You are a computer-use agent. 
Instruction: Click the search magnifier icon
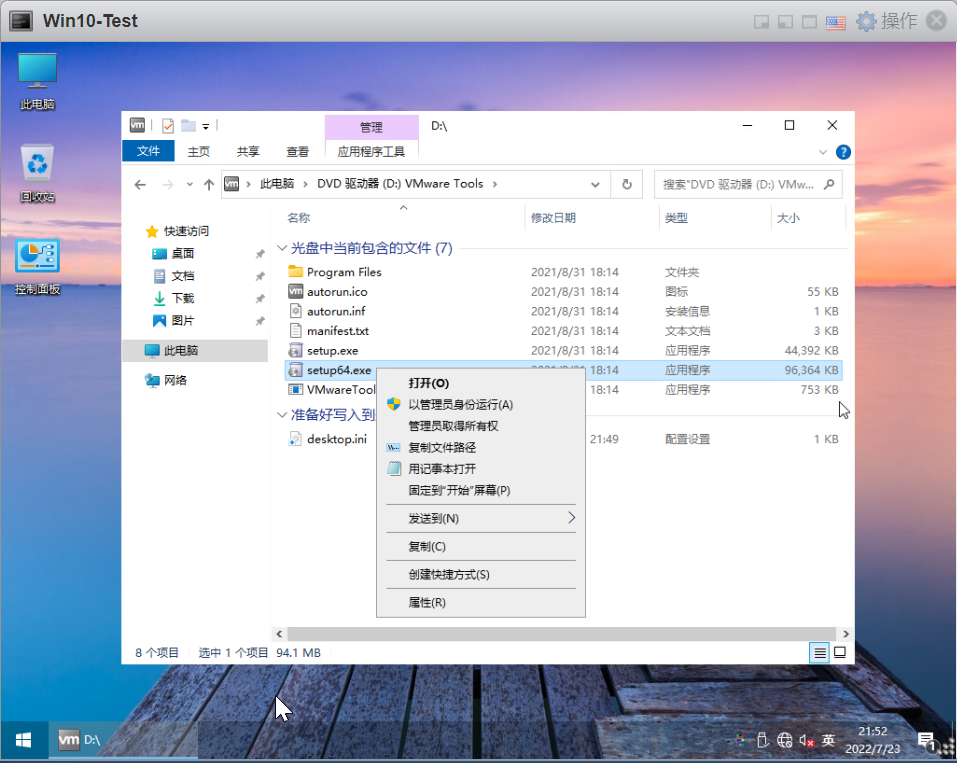829,184
